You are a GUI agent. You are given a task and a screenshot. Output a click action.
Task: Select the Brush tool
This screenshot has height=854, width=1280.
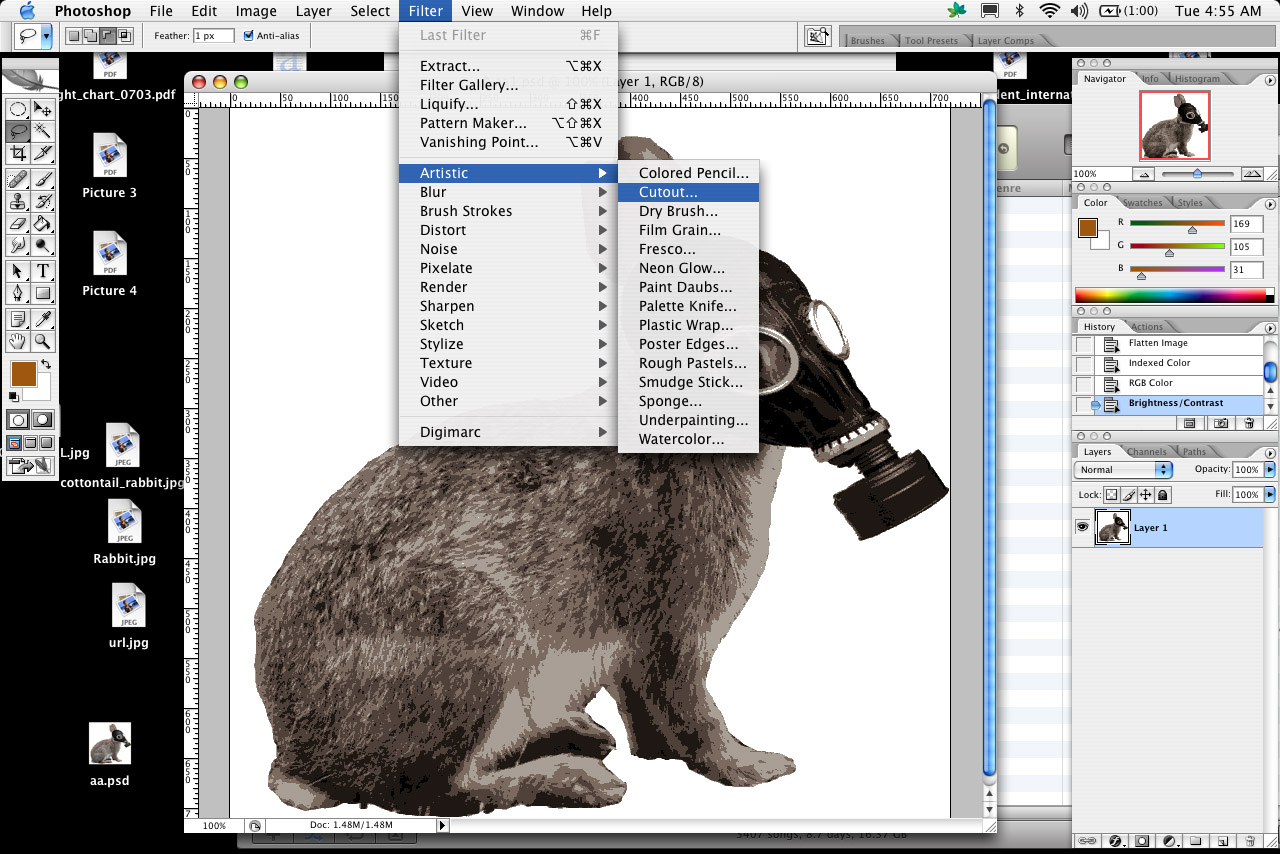point(43,179)
